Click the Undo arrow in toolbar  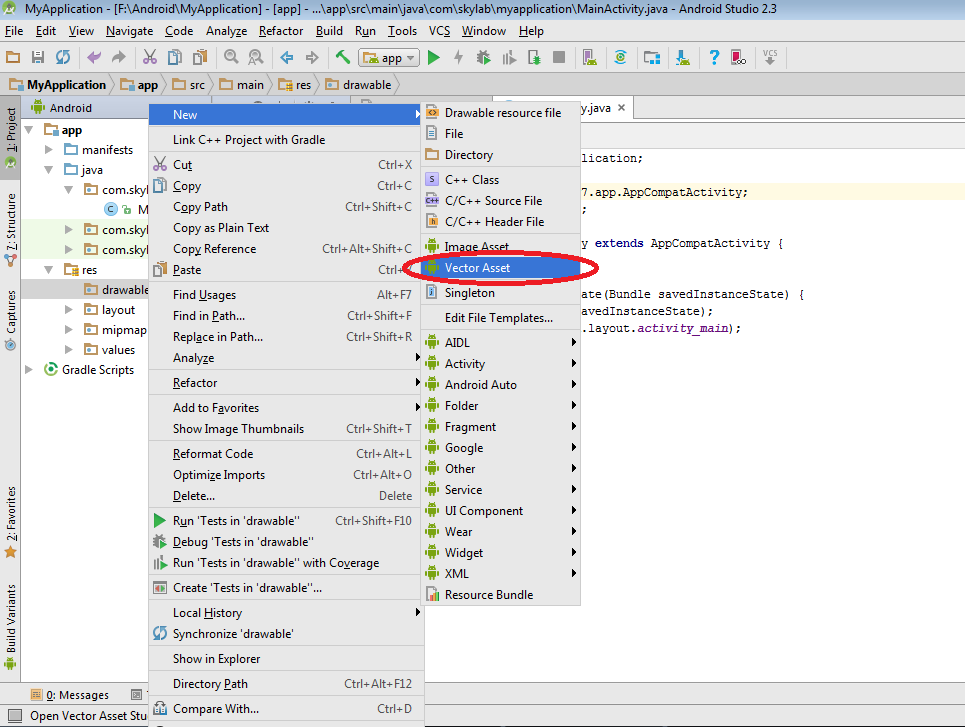94,58
